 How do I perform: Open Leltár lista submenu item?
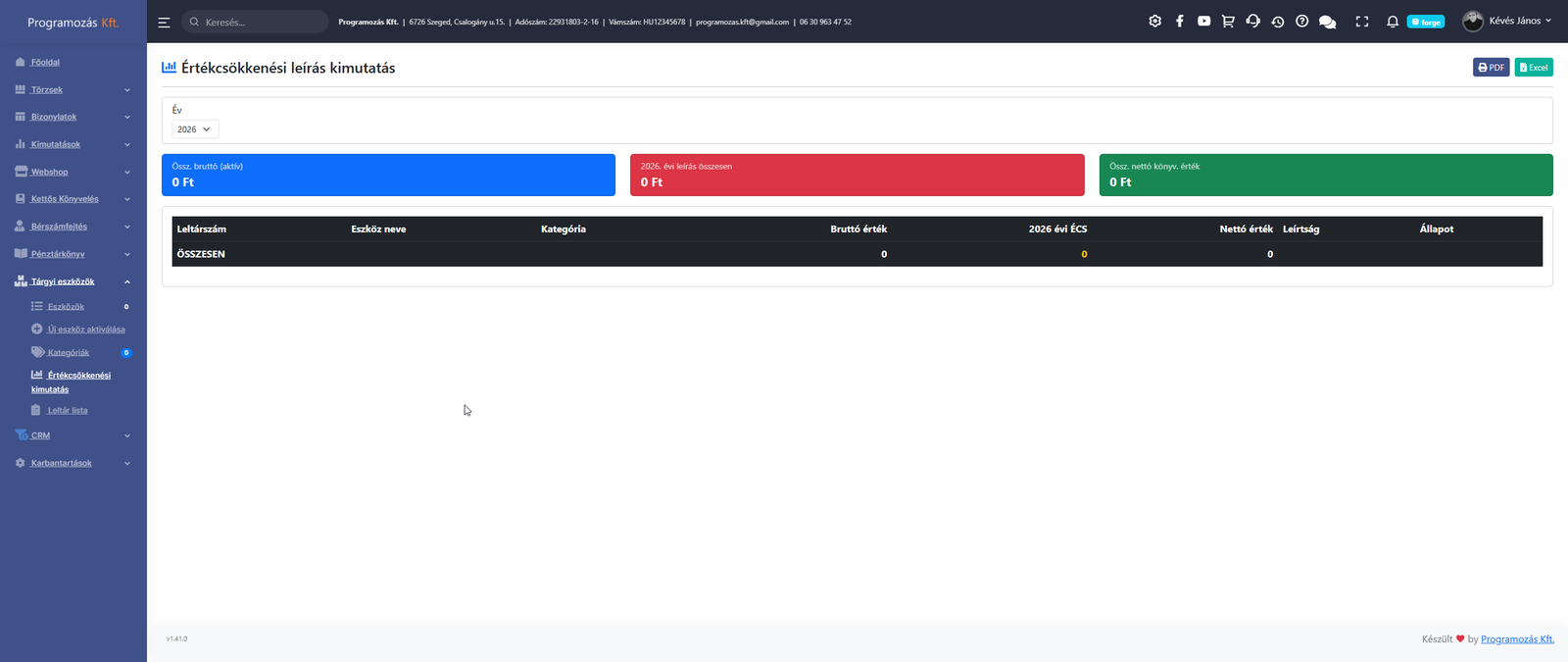pyautogui.click(x=68, y=411)
